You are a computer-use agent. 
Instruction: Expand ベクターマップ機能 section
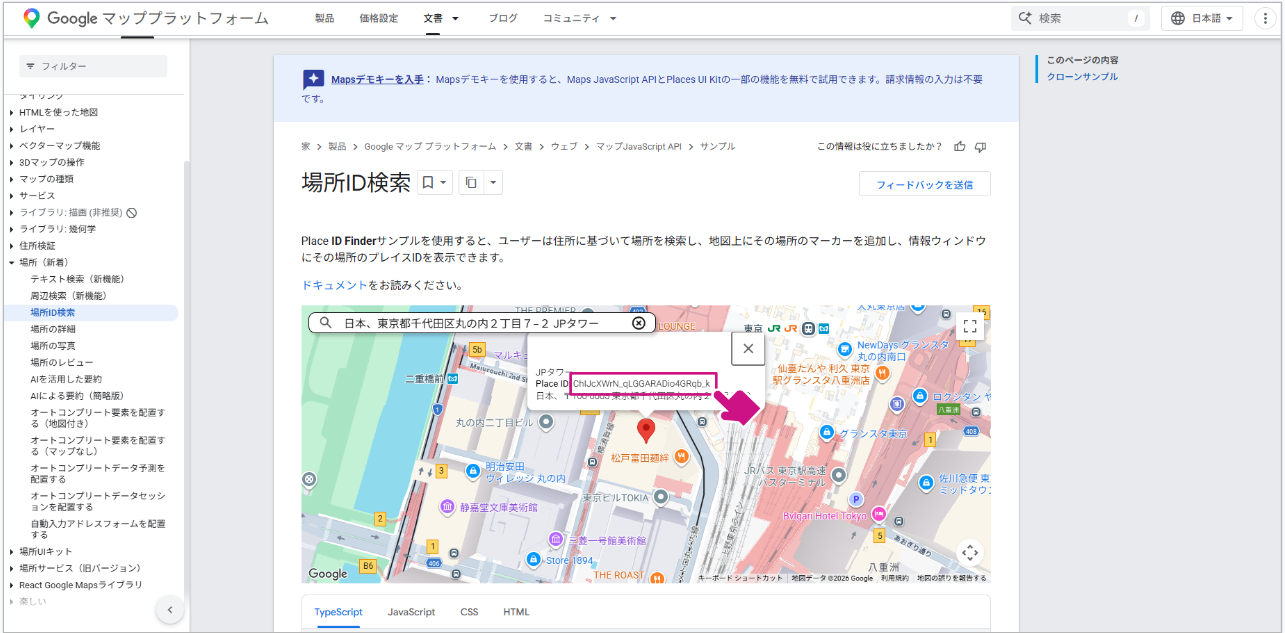tap(12, 146)
